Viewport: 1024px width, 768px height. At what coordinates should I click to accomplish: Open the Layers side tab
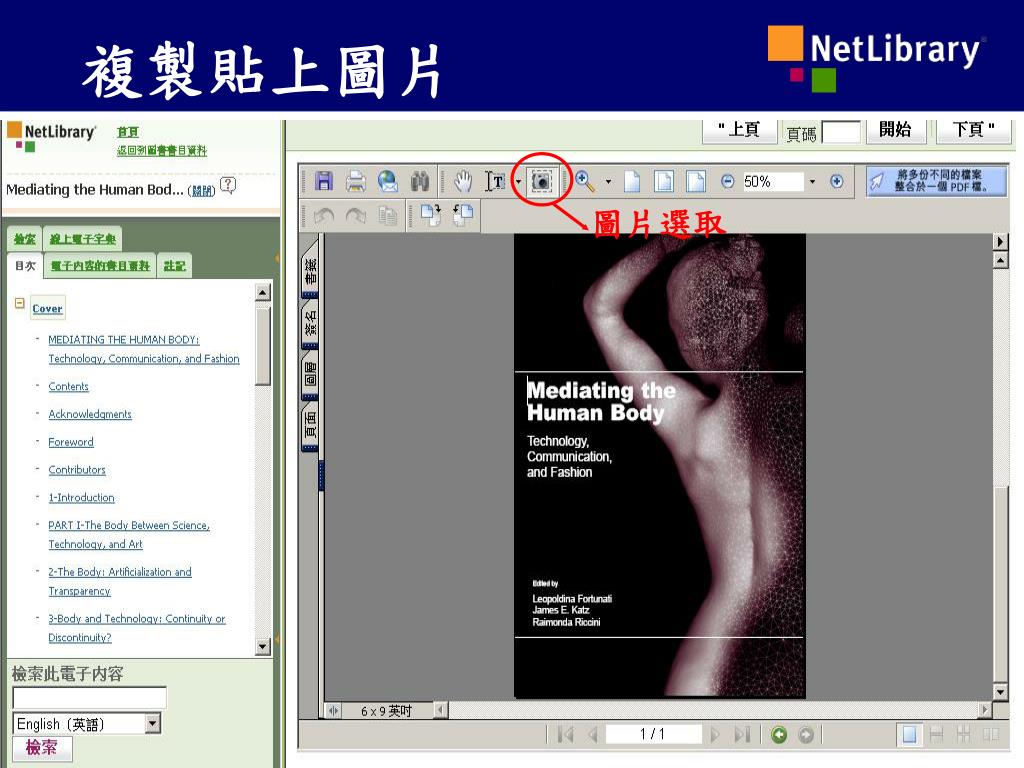310,374
